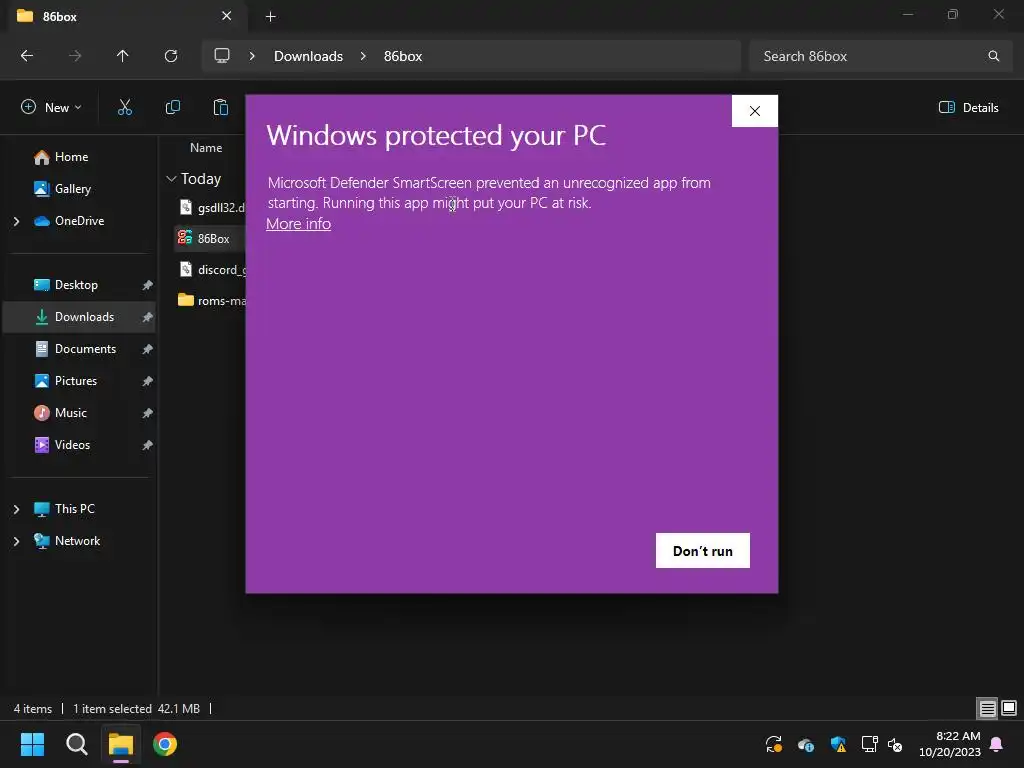Close the SmartScreen dialog with X
This screenshot has height=768, width=1024.
click(x=754, y=111)
